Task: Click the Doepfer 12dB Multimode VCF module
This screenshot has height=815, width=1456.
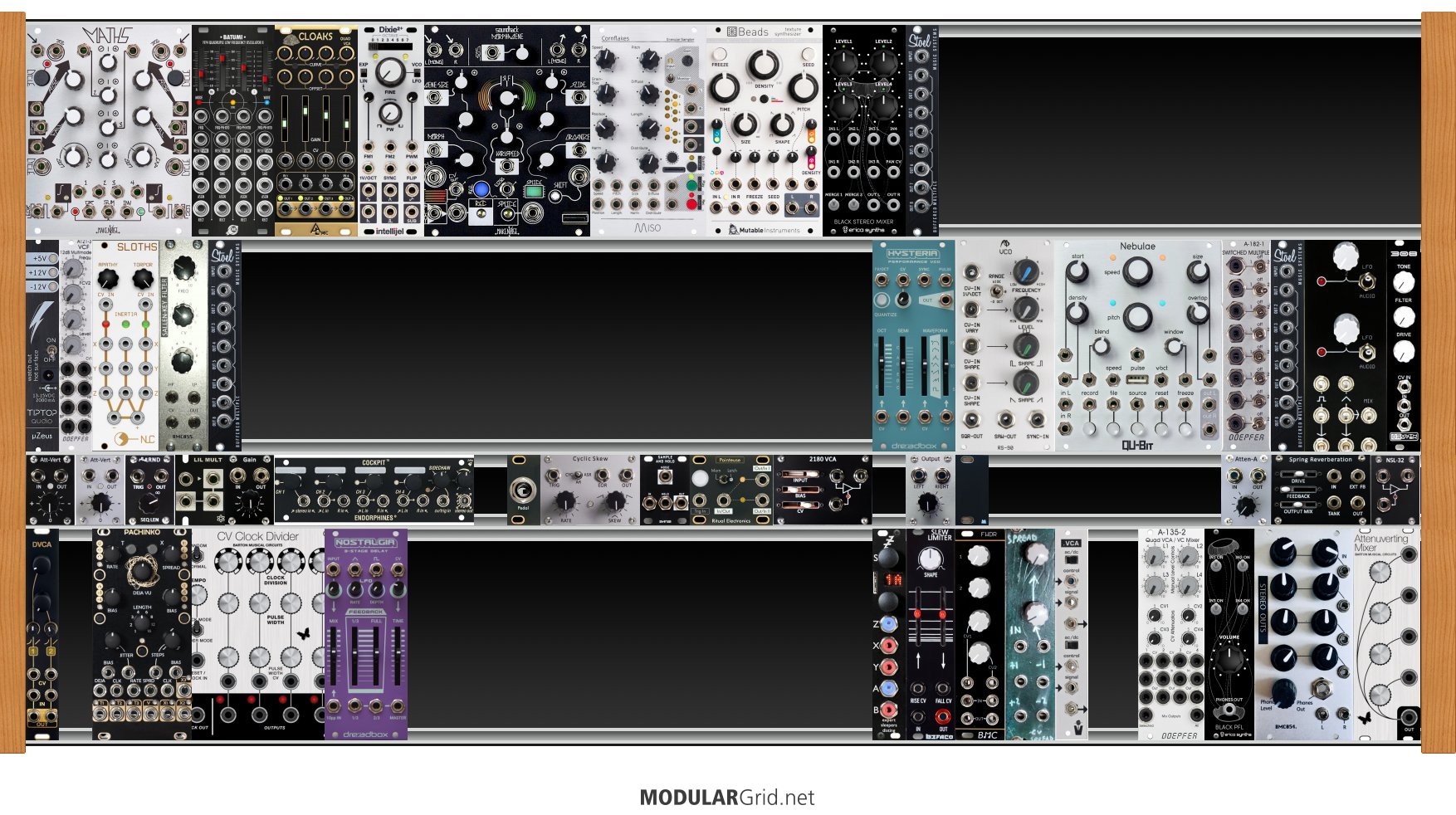Action: (76, 346)
